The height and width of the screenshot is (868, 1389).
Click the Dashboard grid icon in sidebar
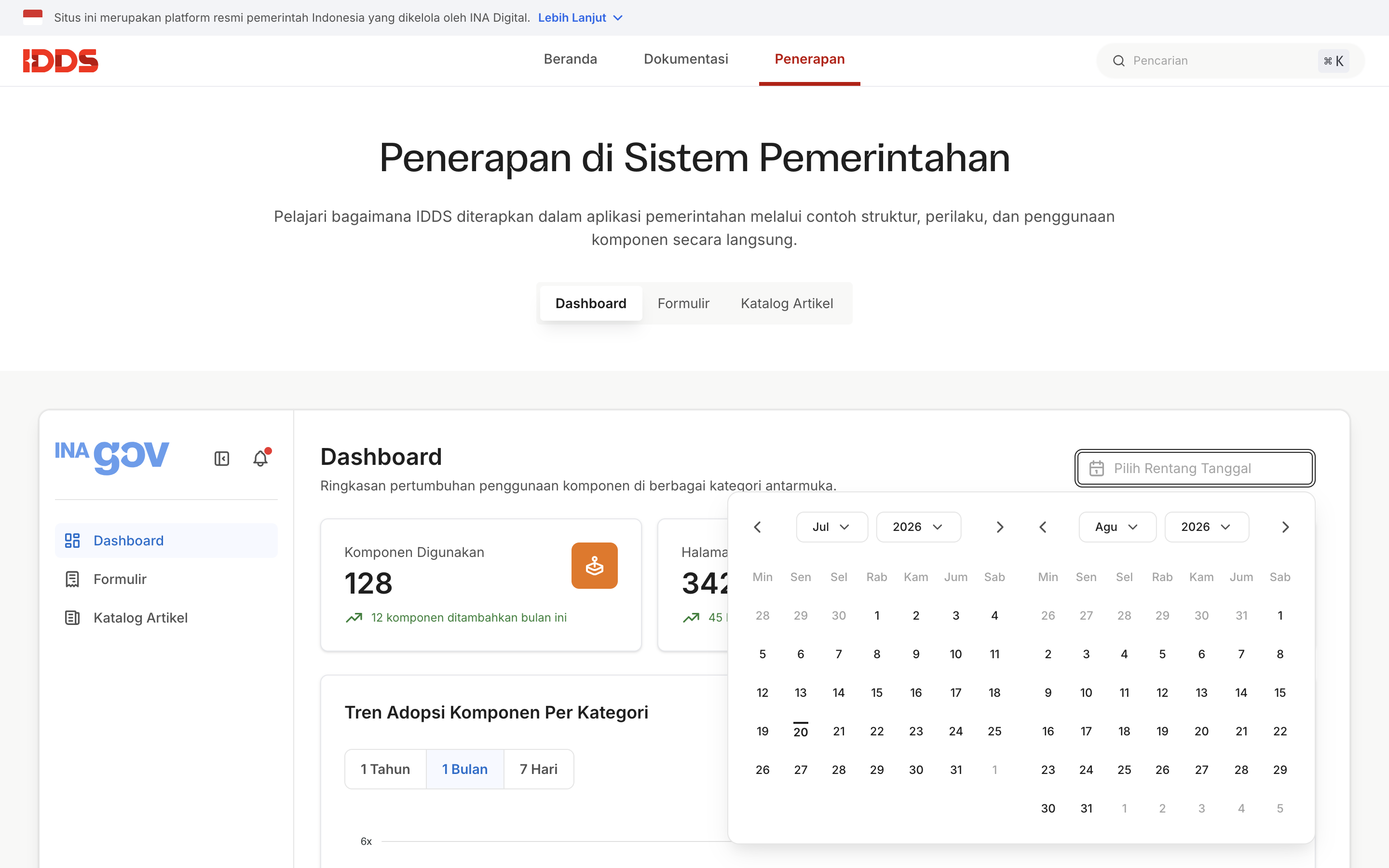click(x=72, y=541)
